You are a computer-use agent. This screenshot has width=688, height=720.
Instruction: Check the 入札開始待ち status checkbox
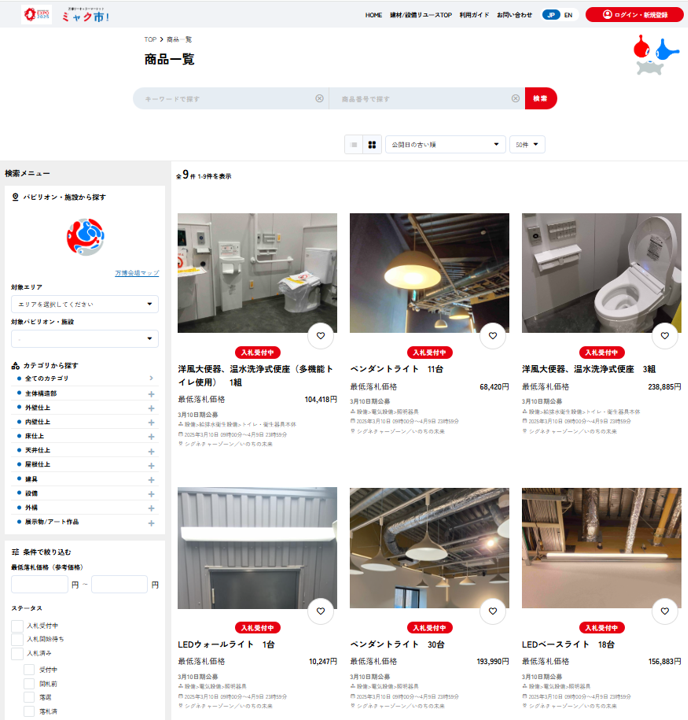(x=17, y=639)
